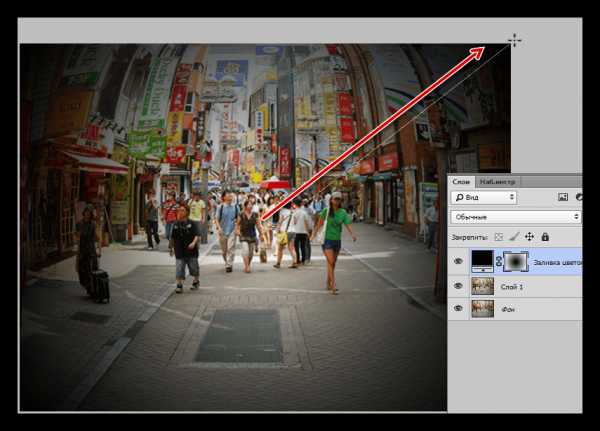Select the Слой 1 layer thumbnail
This screenshot has height=431, width=600.
click(x=482, y=286)
